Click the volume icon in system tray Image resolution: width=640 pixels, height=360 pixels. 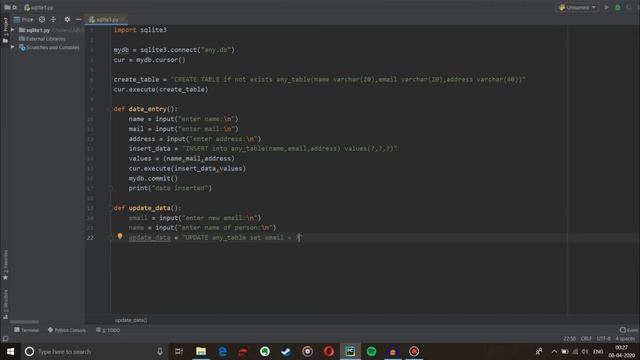pyautogui.click(x=585, y=351)
